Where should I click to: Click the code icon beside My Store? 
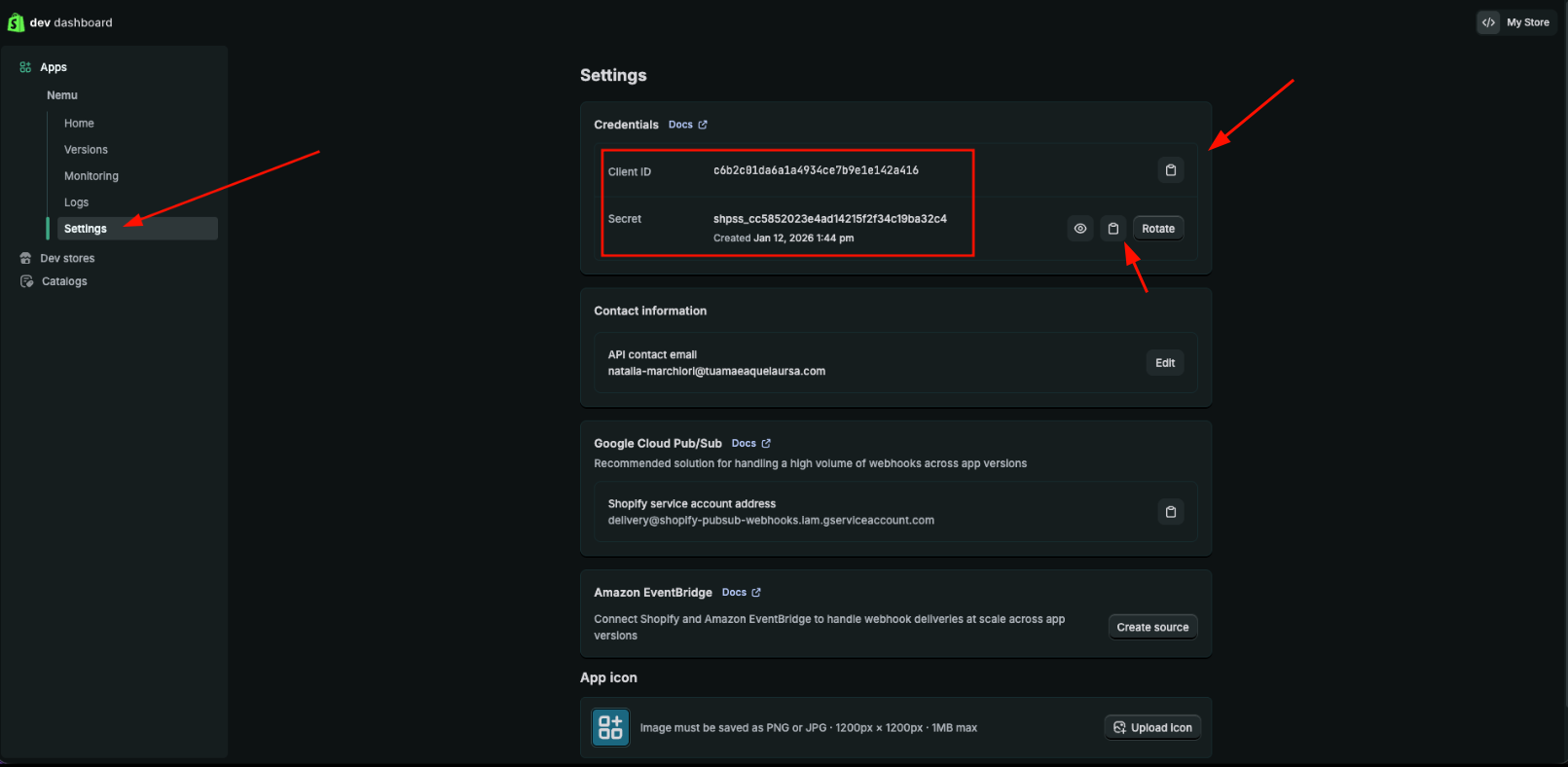pos(1488,22)
